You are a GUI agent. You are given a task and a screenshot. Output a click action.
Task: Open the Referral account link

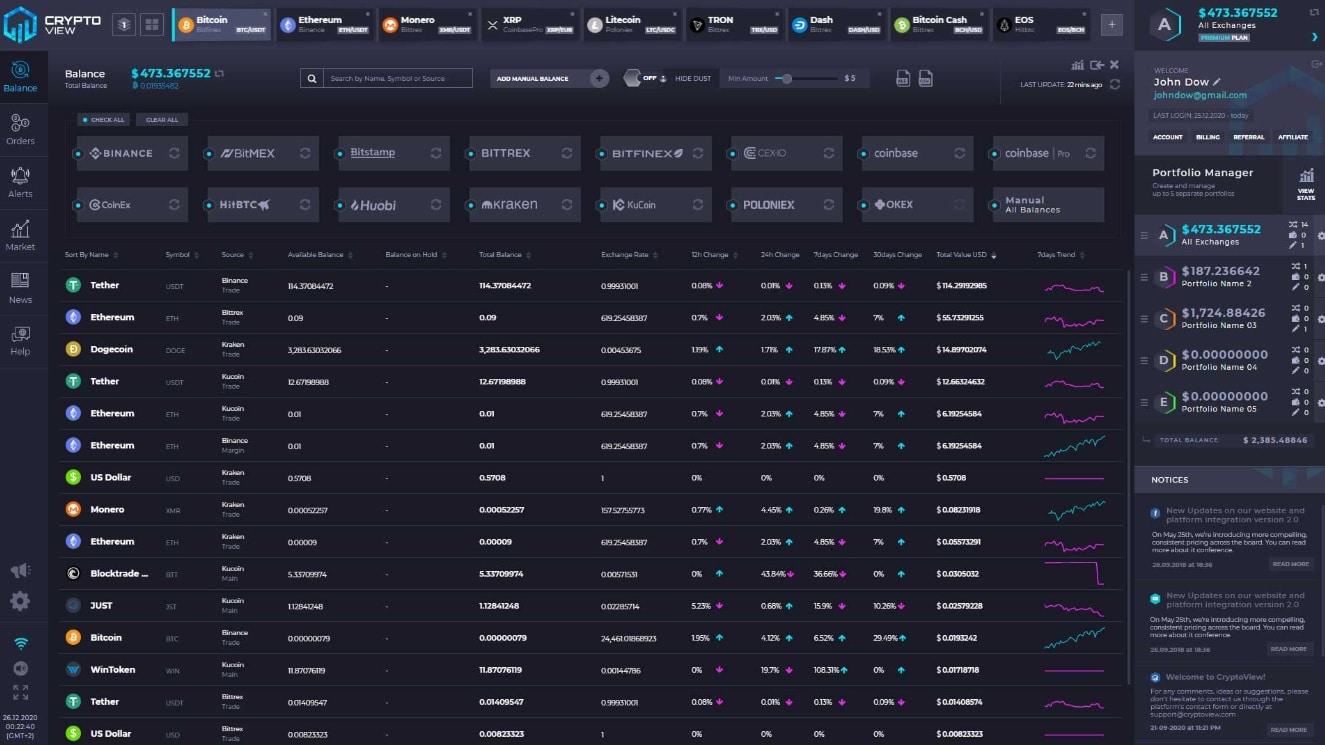pyautogui.click(x=1249, y=137)
